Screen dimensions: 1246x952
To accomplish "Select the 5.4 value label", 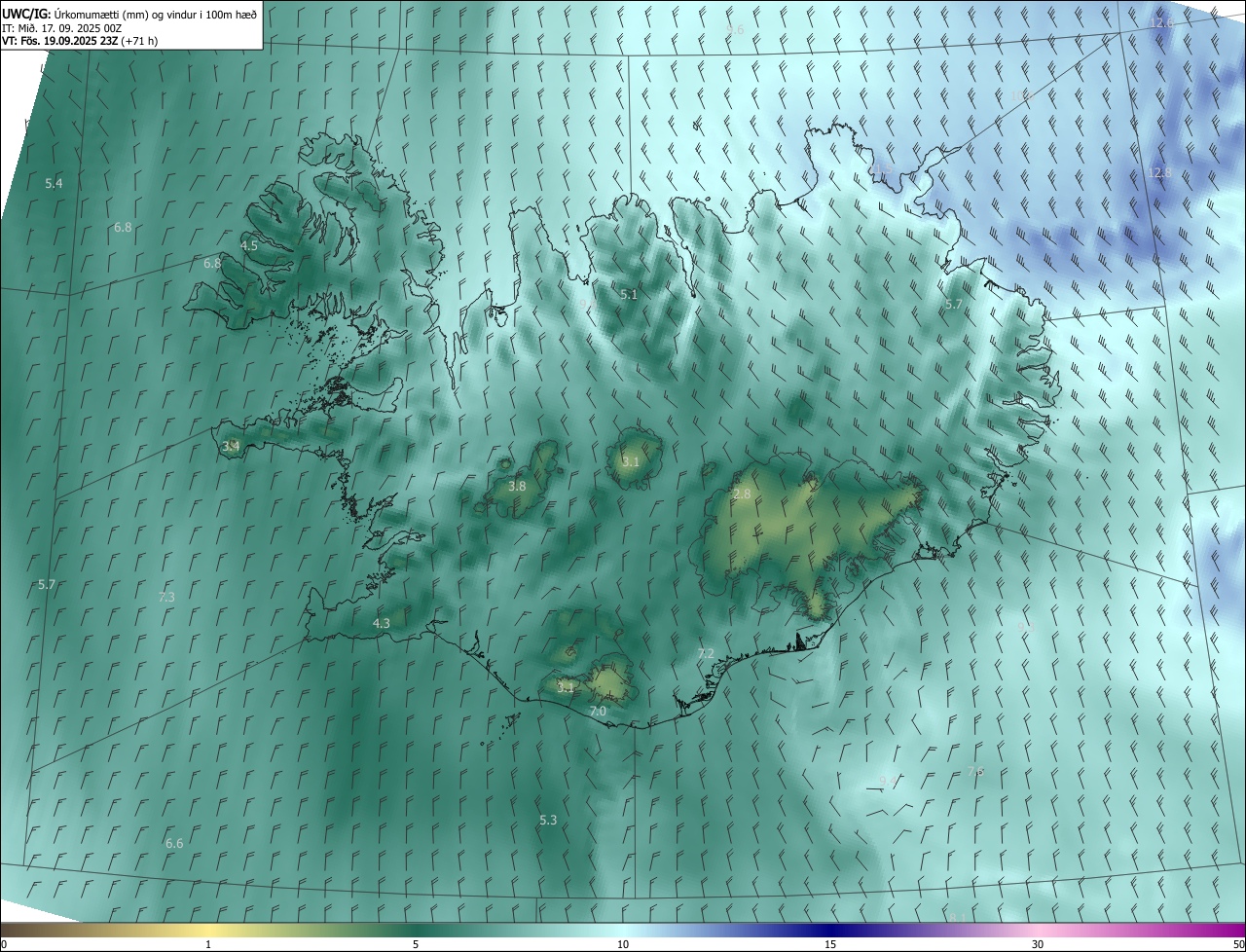I will click(x=54, y=183).
